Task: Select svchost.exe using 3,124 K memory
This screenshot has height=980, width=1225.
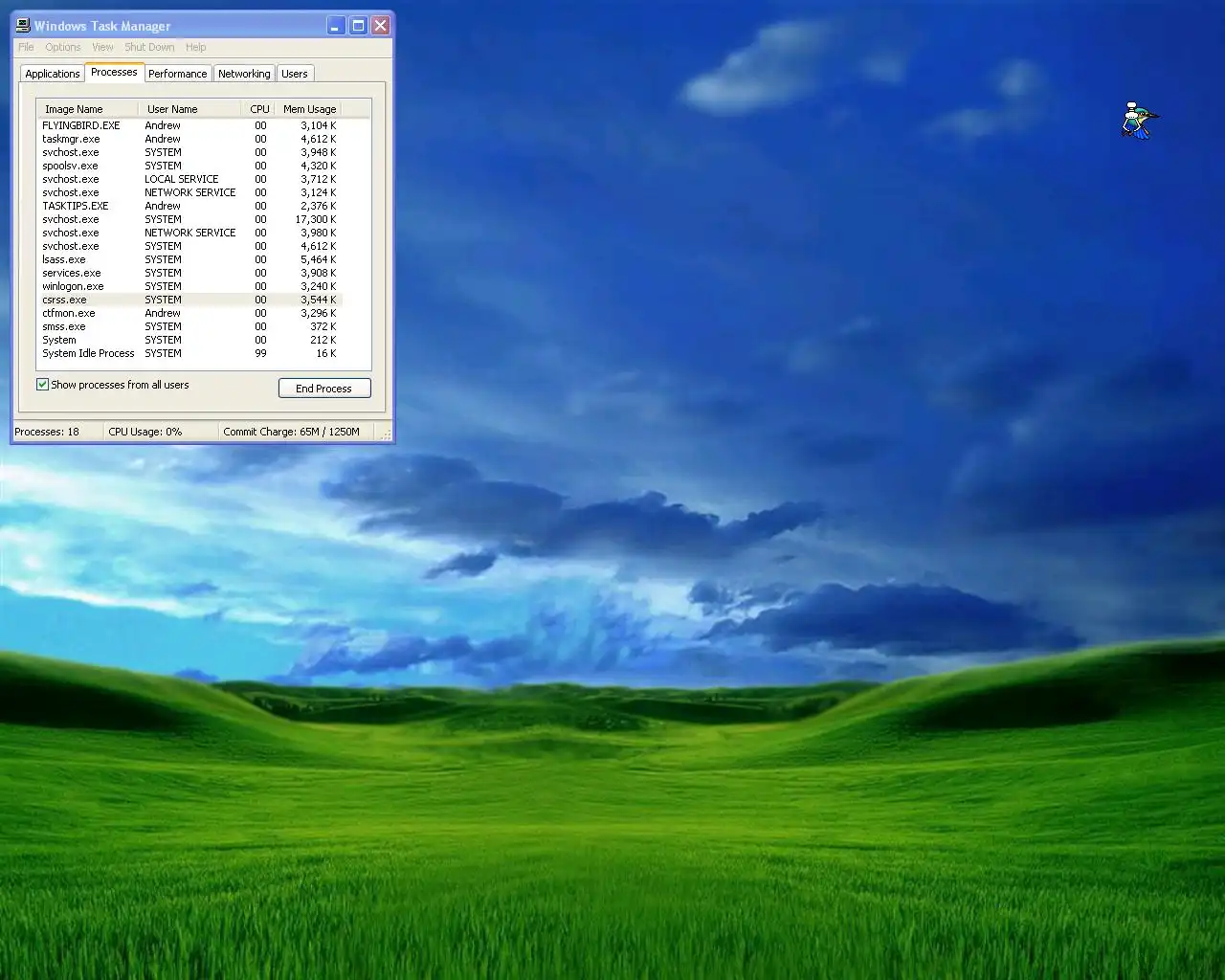Action: coord(189,192)
